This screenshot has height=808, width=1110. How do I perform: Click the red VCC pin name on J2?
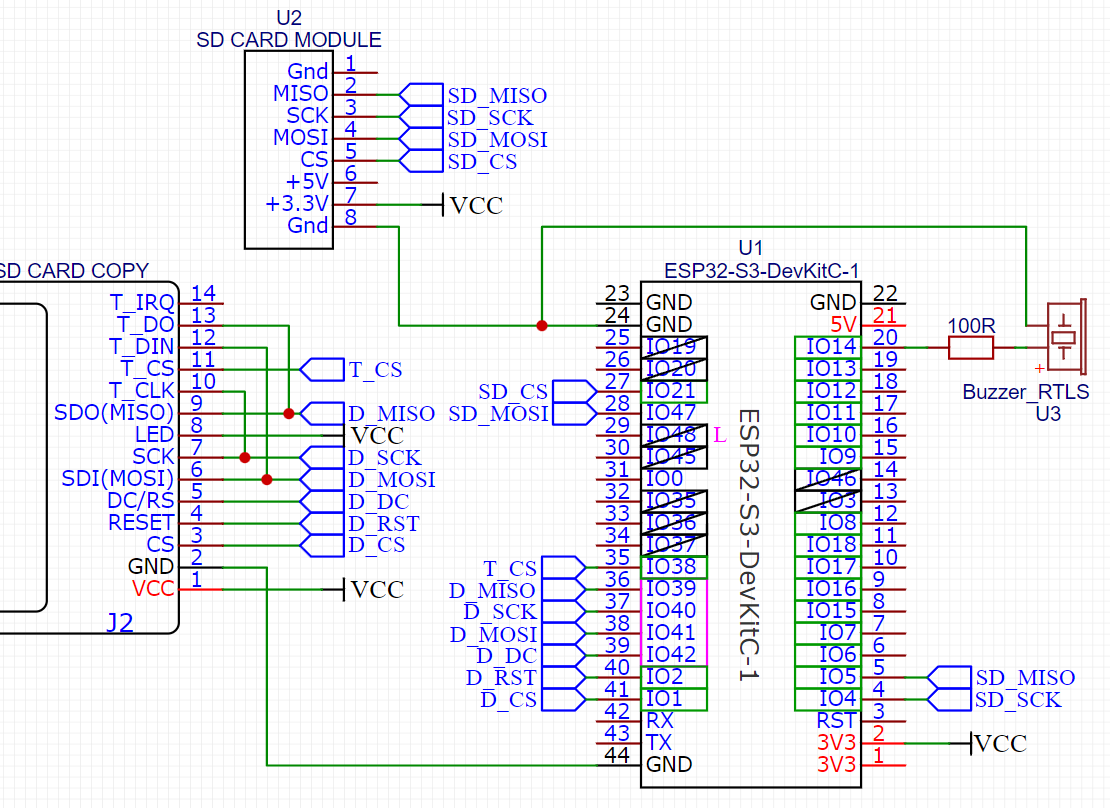153,588
